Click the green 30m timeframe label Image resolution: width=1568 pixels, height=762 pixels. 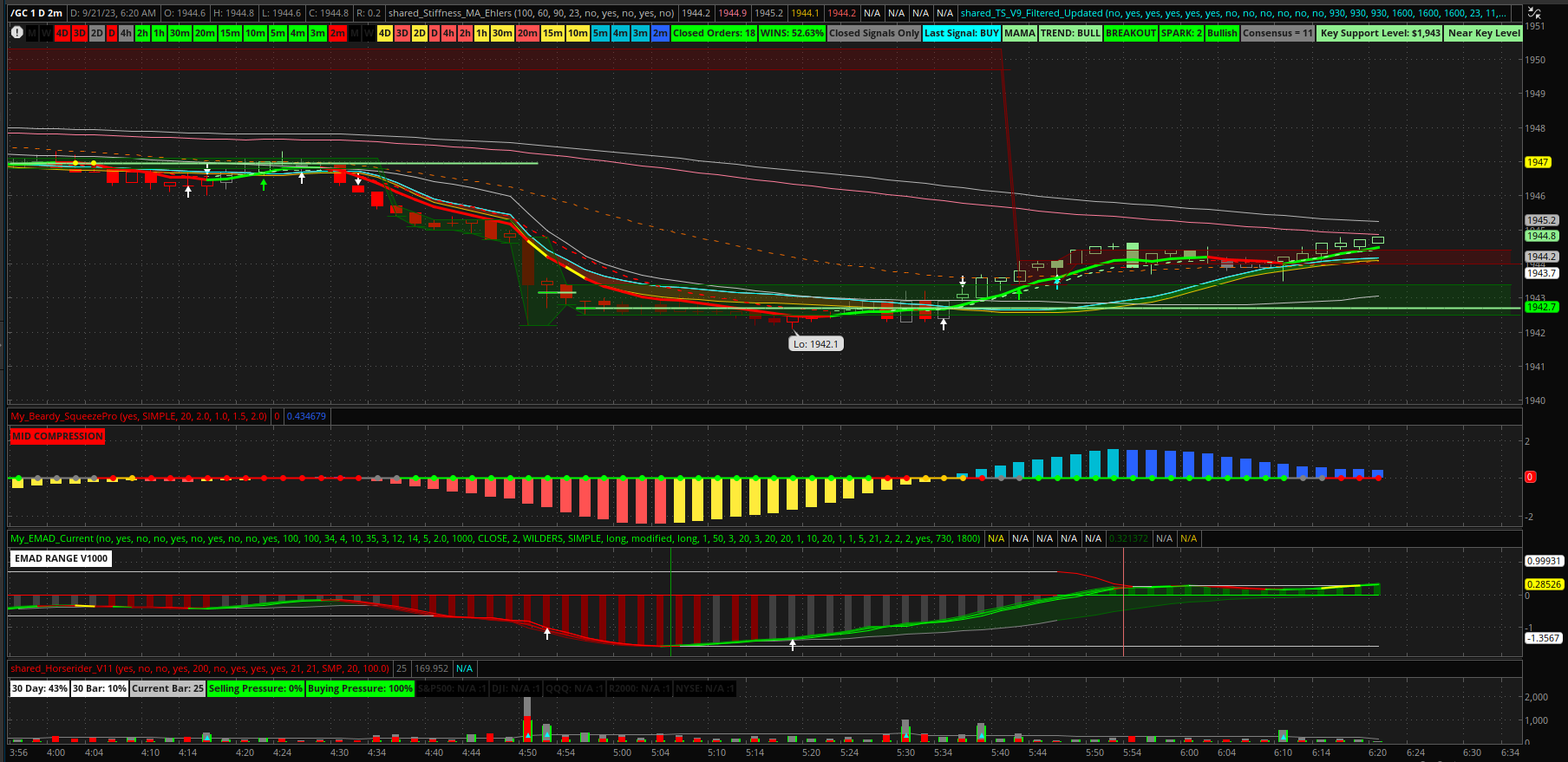[180, 33]
